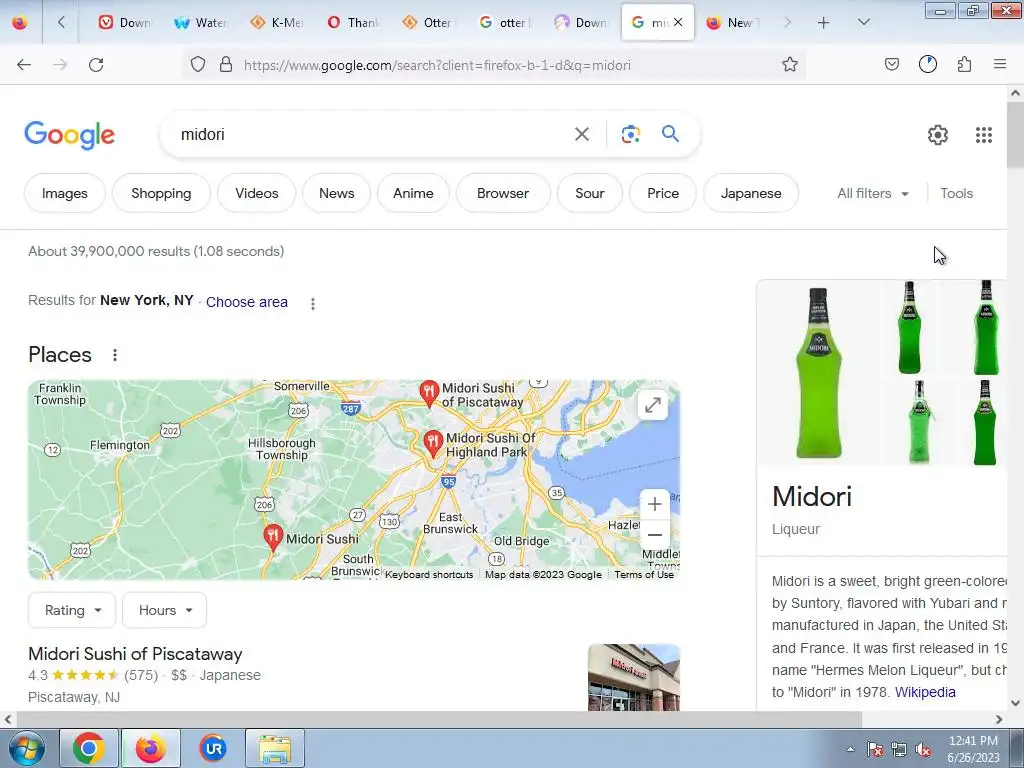Image resolution: width=1024 pixels, height=768 pixels.
Task: Select the Browser filter chip
Action: [x=503, y=193]
